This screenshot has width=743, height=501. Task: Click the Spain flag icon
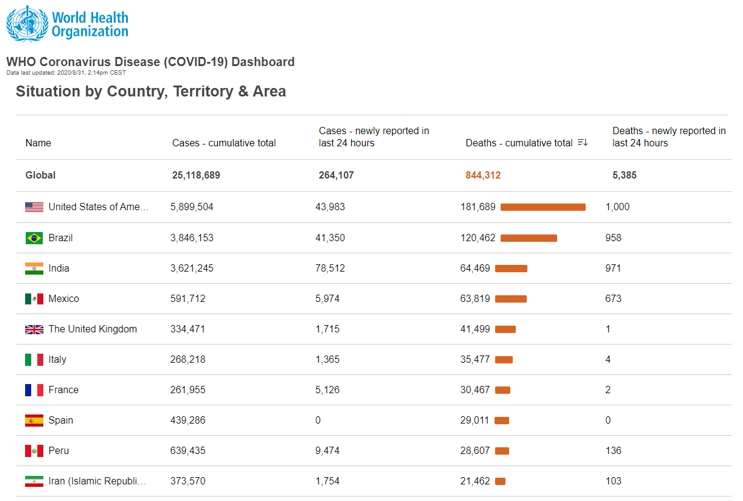tap(34, 420)
